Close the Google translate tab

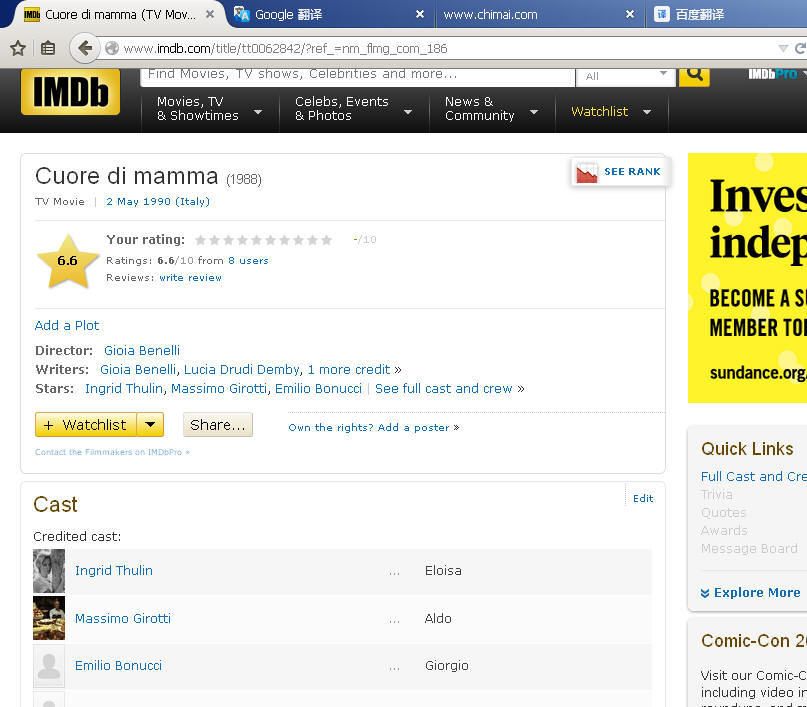pyautogui.click(x=420, y=14)
